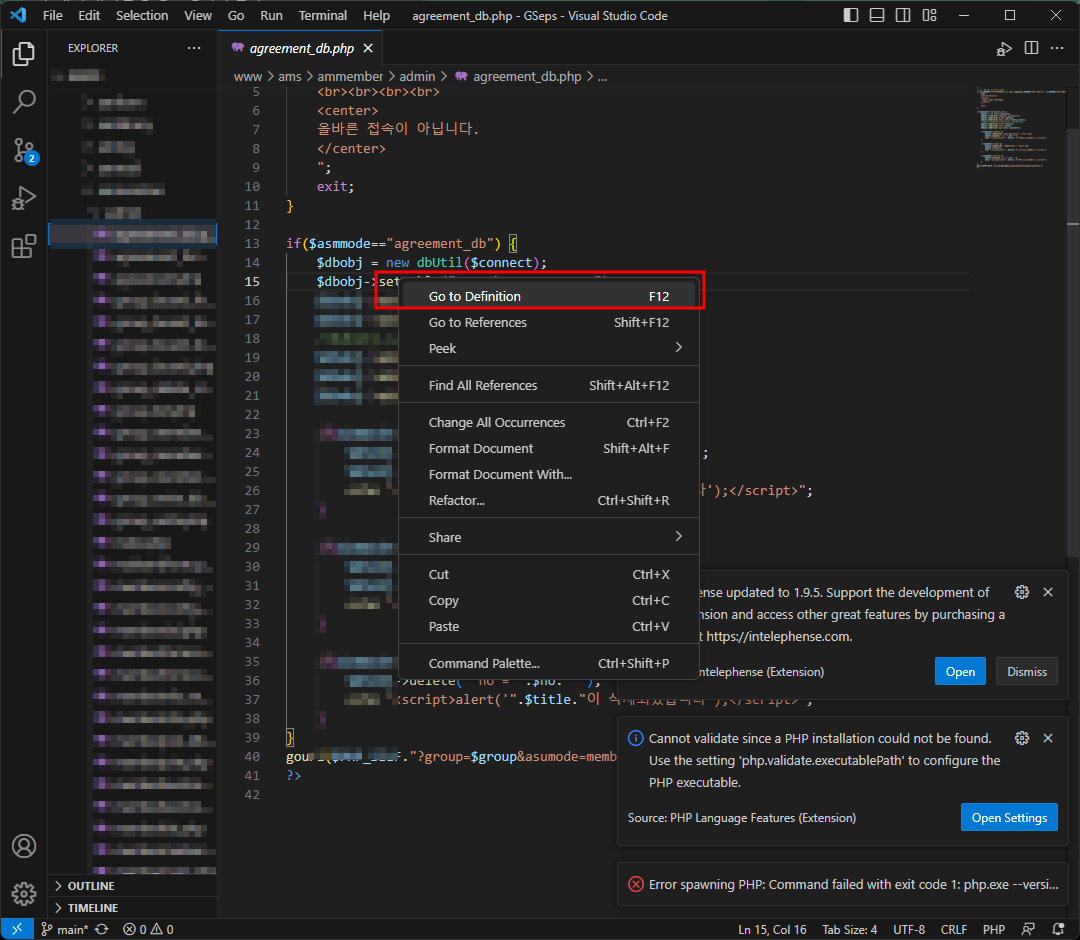Click the Synchronize Changes icon
1080x940 pixels.
102,930
